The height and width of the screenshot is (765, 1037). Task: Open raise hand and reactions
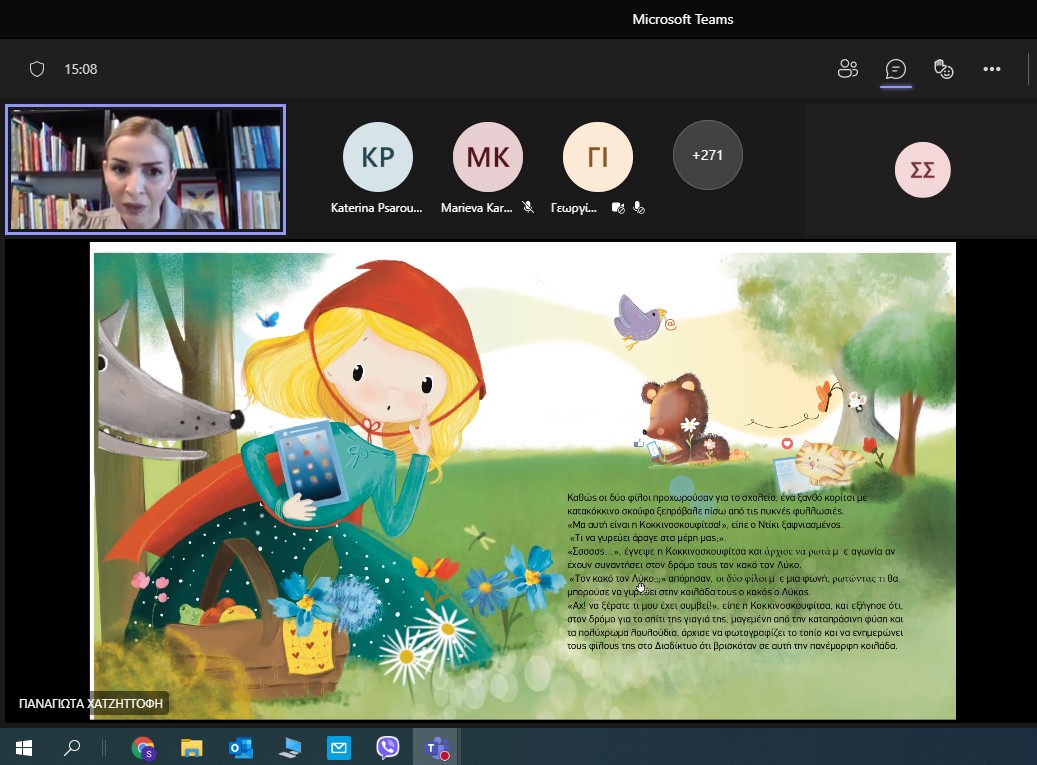(x=943, y=69)
